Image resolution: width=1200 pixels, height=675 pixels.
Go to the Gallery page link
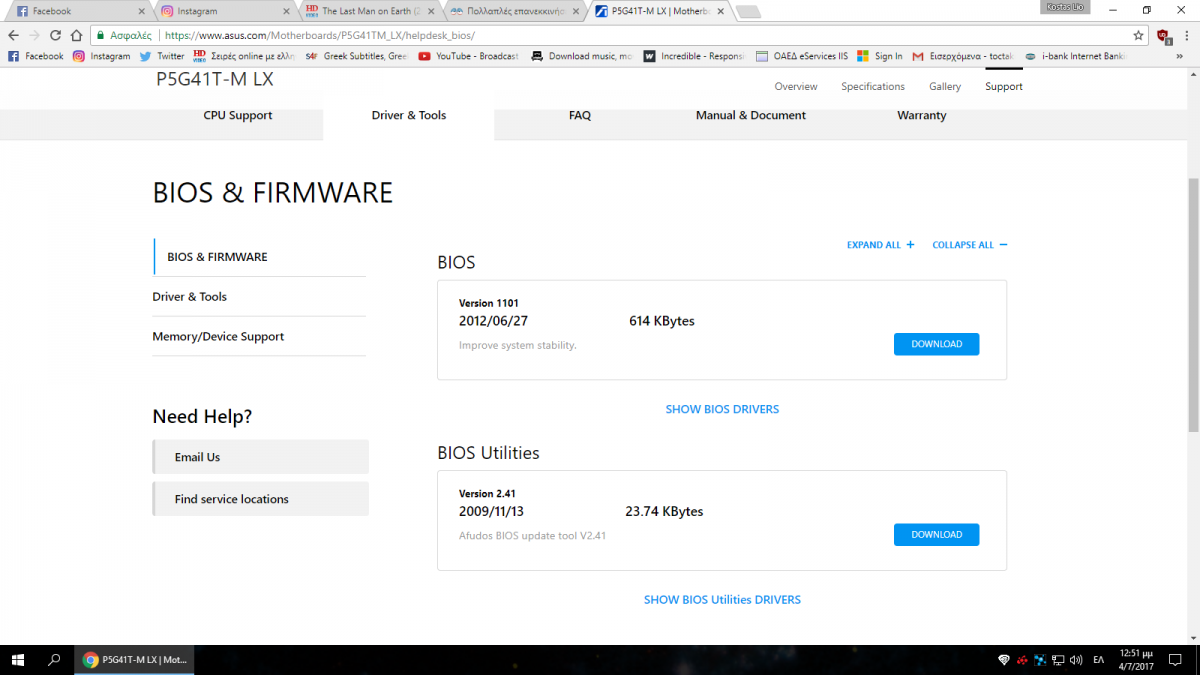pyautogui.click(x=945, y=86)
